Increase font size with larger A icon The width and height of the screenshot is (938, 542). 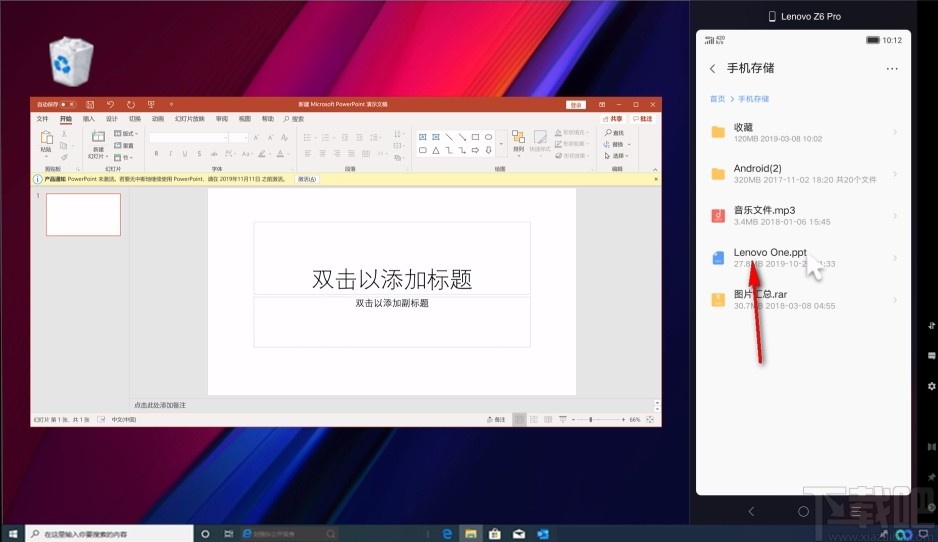click(256, 138)
